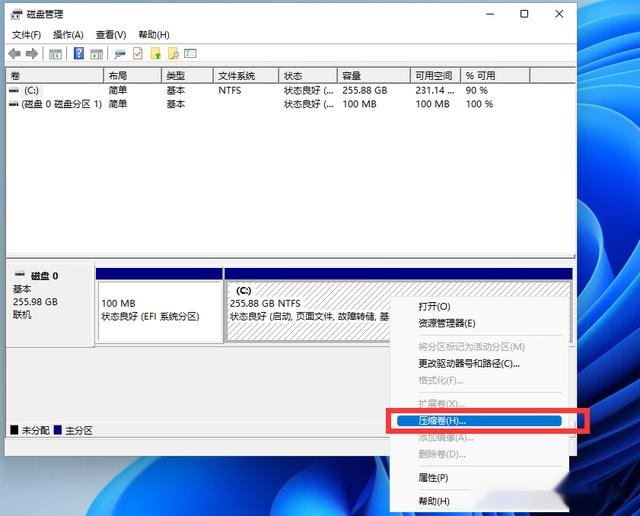This screenshot has height=516, width=640.
Task: Click 帮助(H) in the context menu
Action: (480, 501)
